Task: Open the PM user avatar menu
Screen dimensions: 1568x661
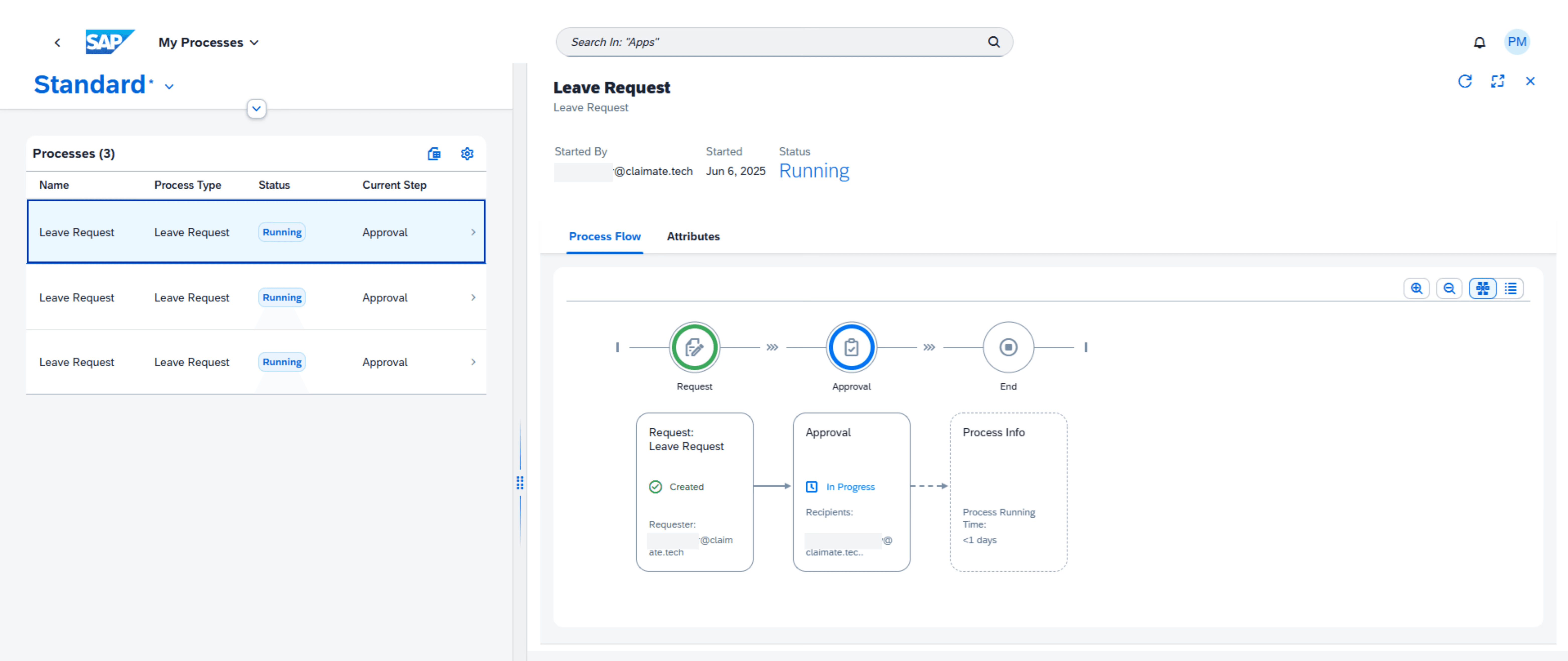Action: (1517, 42)
